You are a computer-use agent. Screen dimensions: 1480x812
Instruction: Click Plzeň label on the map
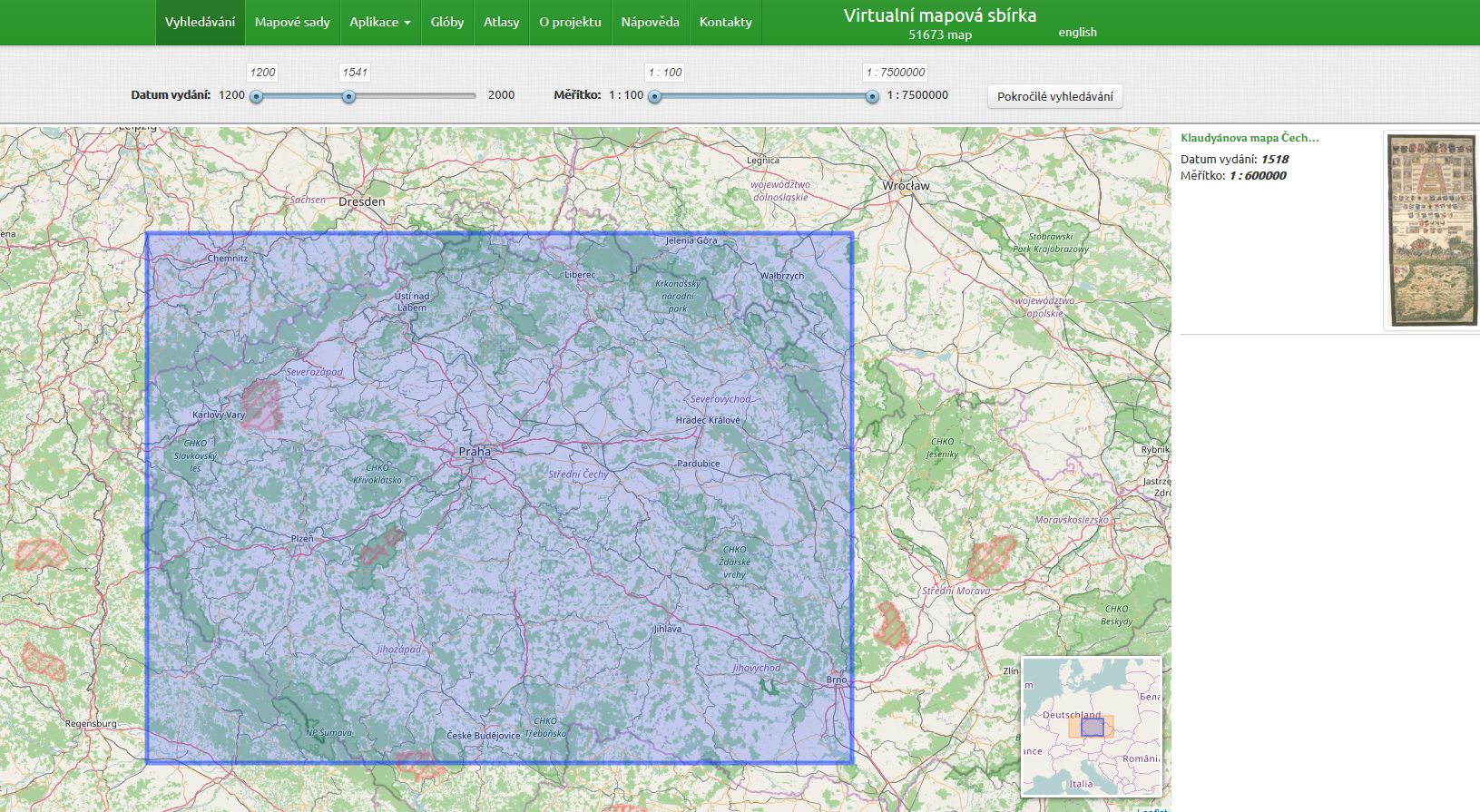pos(302,539)
